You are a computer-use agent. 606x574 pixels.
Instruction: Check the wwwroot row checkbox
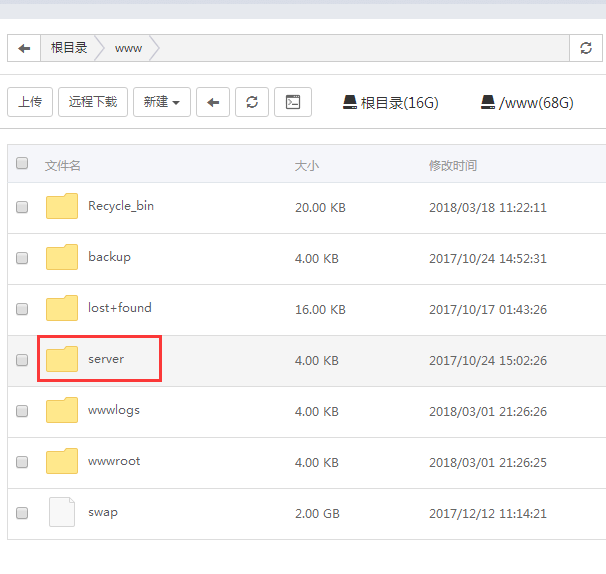(x=22, y=462)
